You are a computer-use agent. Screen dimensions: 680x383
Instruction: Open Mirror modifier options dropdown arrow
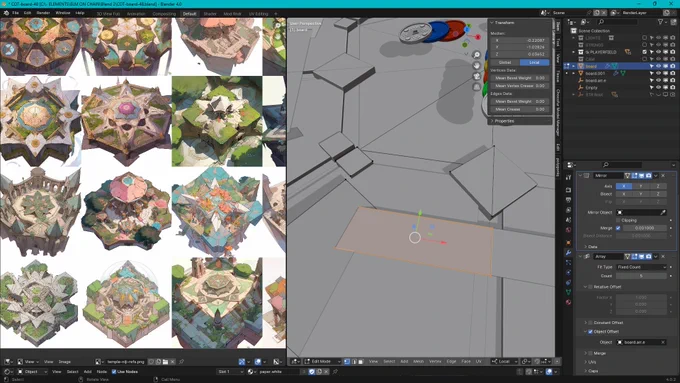[x=656, y=176]
